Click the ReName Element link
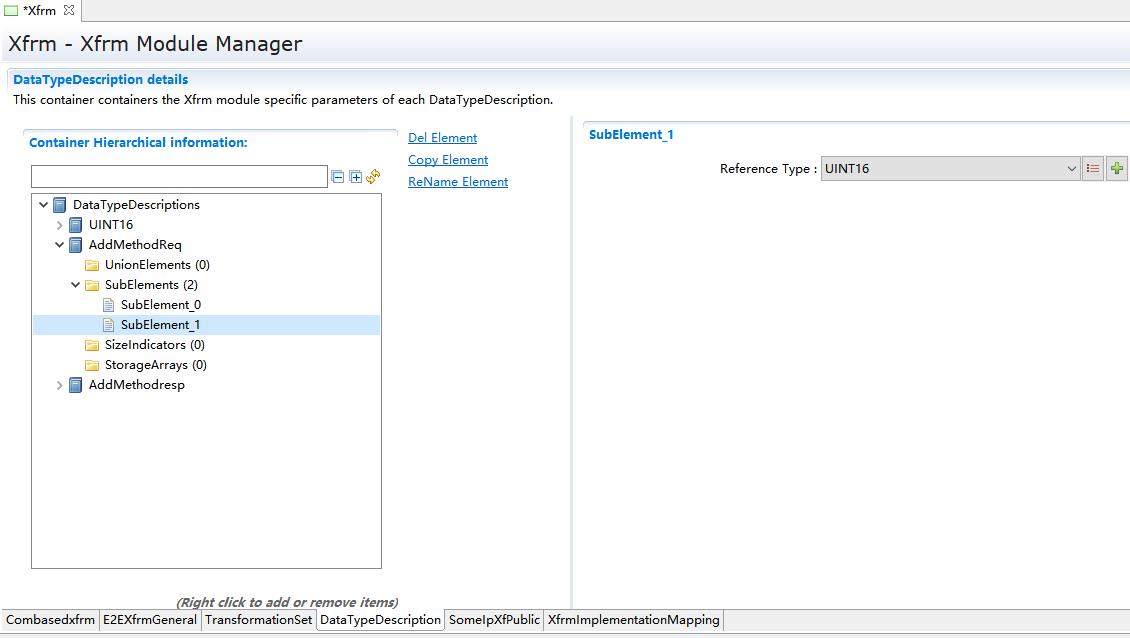This screenshot has width=1130, height=638. click(458, 182)
